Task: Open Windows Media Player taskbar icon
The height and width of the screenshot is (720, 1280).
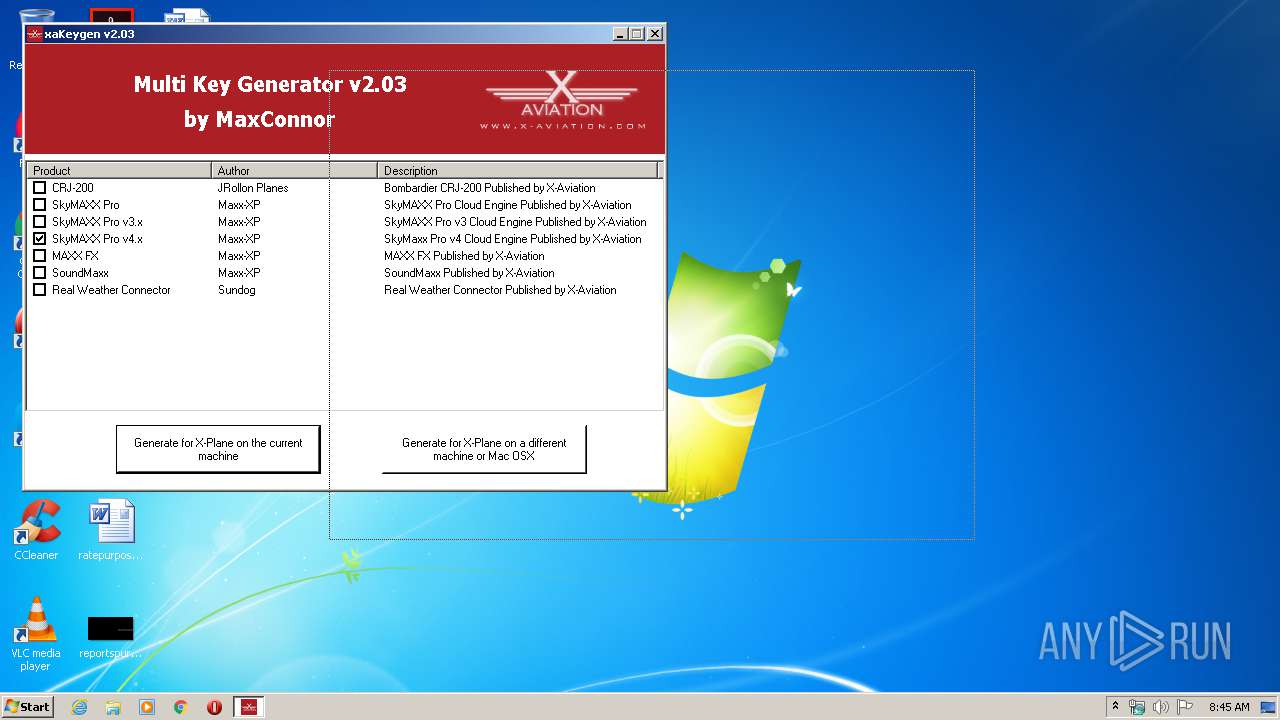Action: click(x=147, y=707)
